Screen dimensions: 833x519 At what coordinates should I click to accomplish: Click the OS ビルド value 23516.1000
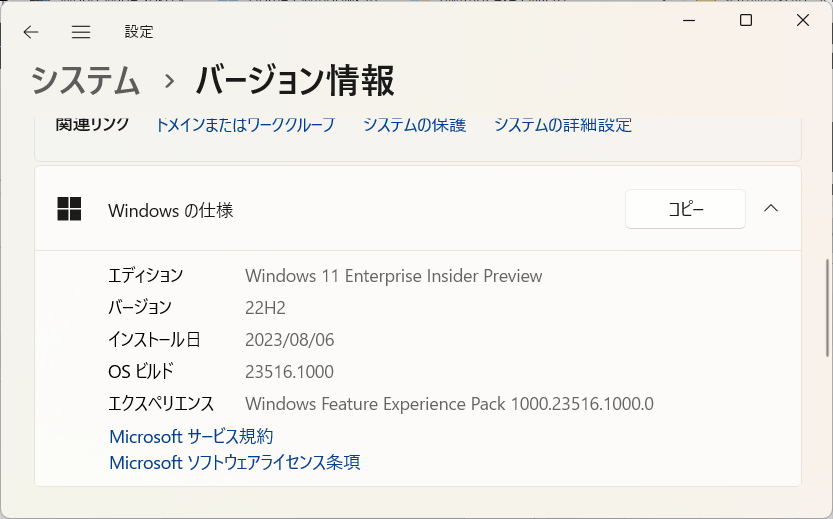tap(289, 372)
